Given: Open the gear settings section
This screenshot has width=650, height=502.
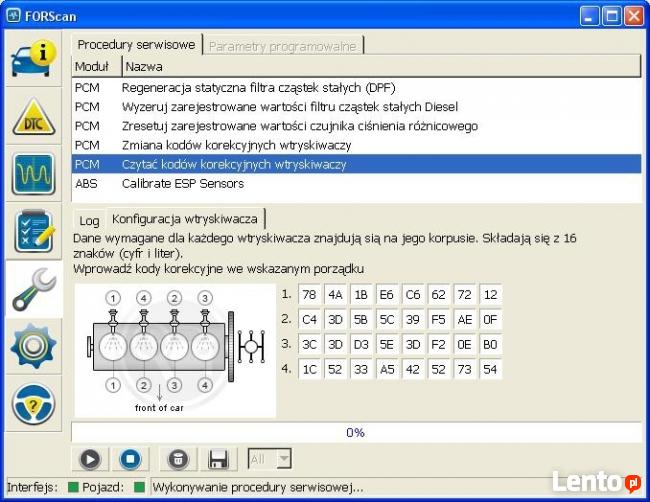Looking at the screenshot, I should (x=34, y=347).
